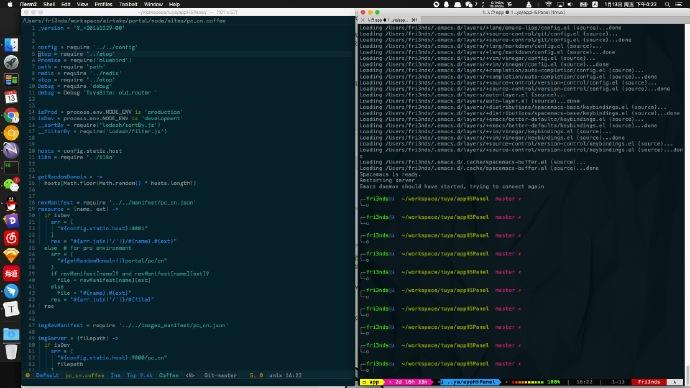Open Google Chrome from the dock
The height and width of the screenshot is (388, 690).
click(x=11, y=115)
